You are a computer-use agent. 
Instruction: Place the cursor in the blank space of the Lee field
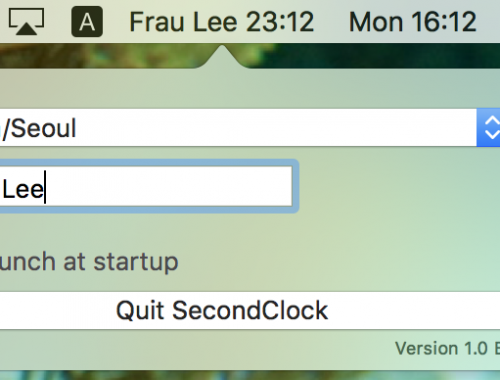tap(168, 186)
